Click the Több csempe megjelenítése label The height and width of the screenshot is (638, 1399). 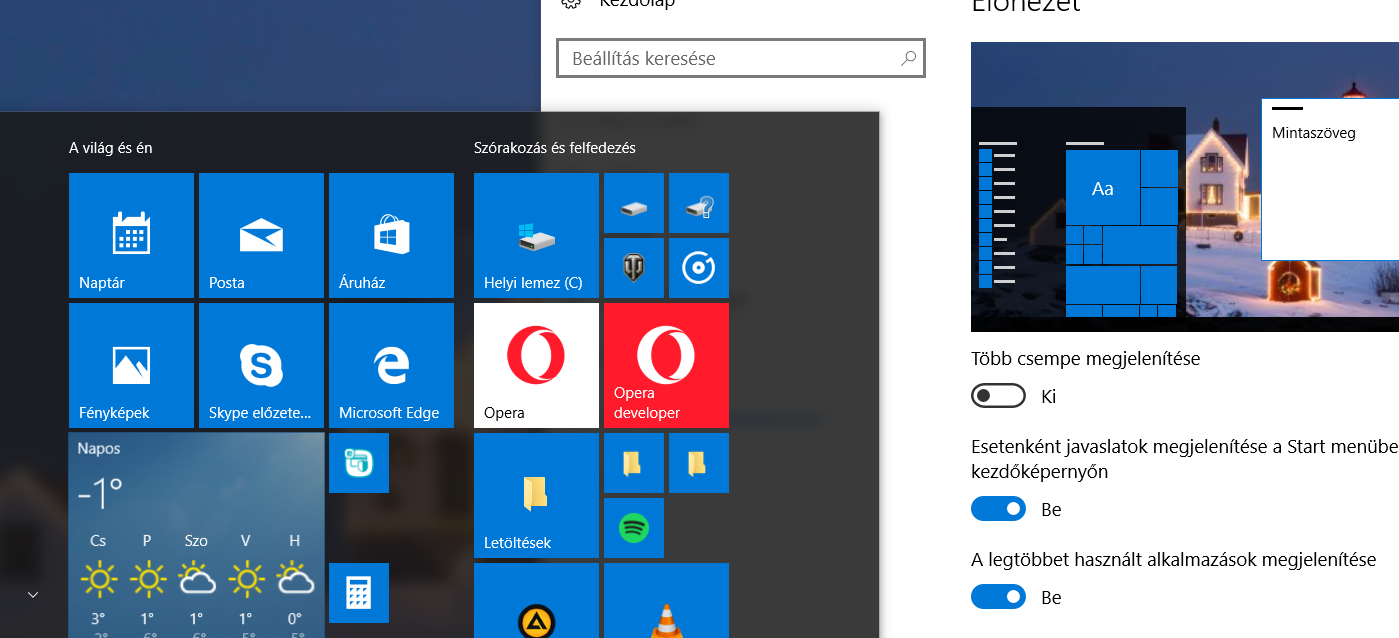[x=1086, y=358]
